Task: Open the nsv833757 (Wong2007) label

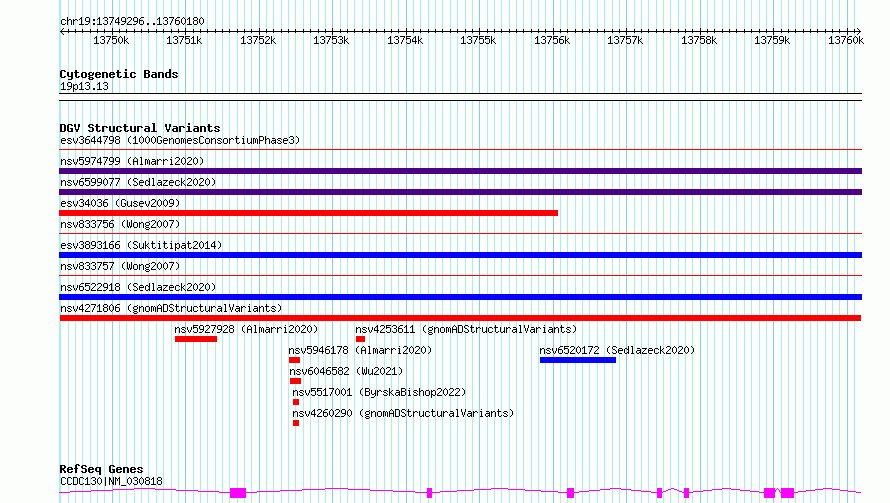Action: (120, 266)
